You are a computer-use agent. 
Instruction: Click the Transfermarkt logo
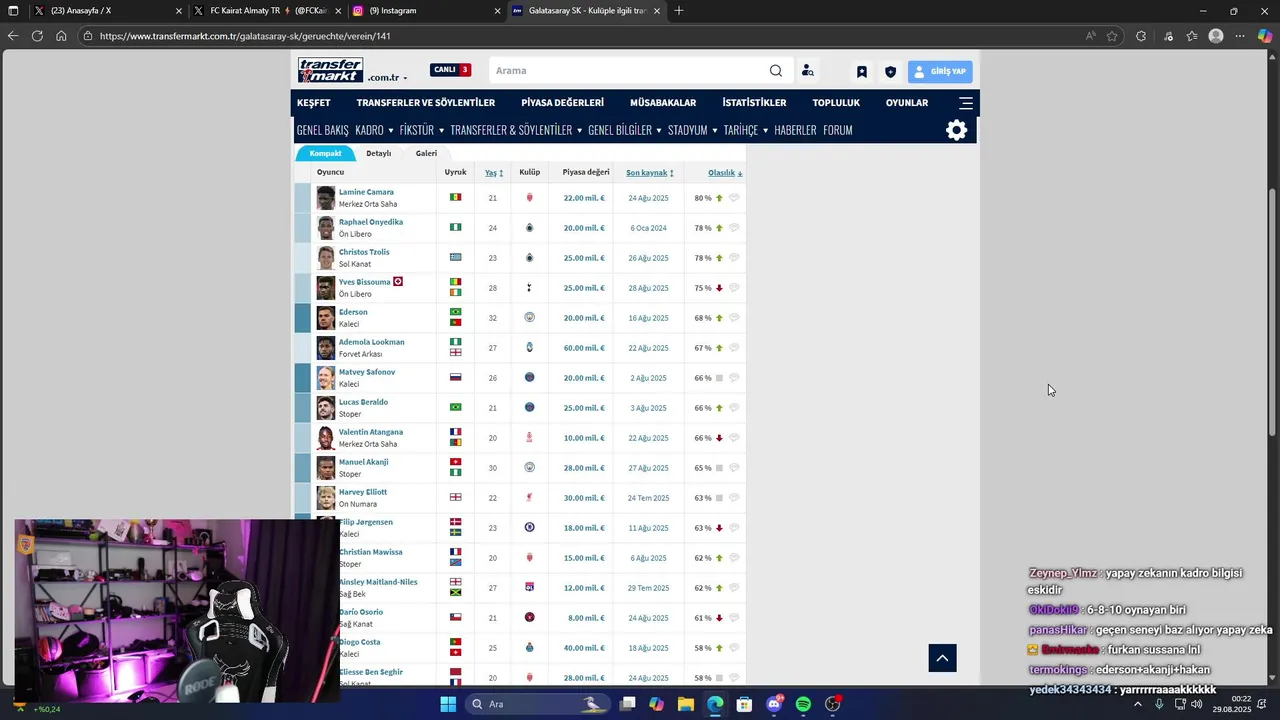click(330, 70)
